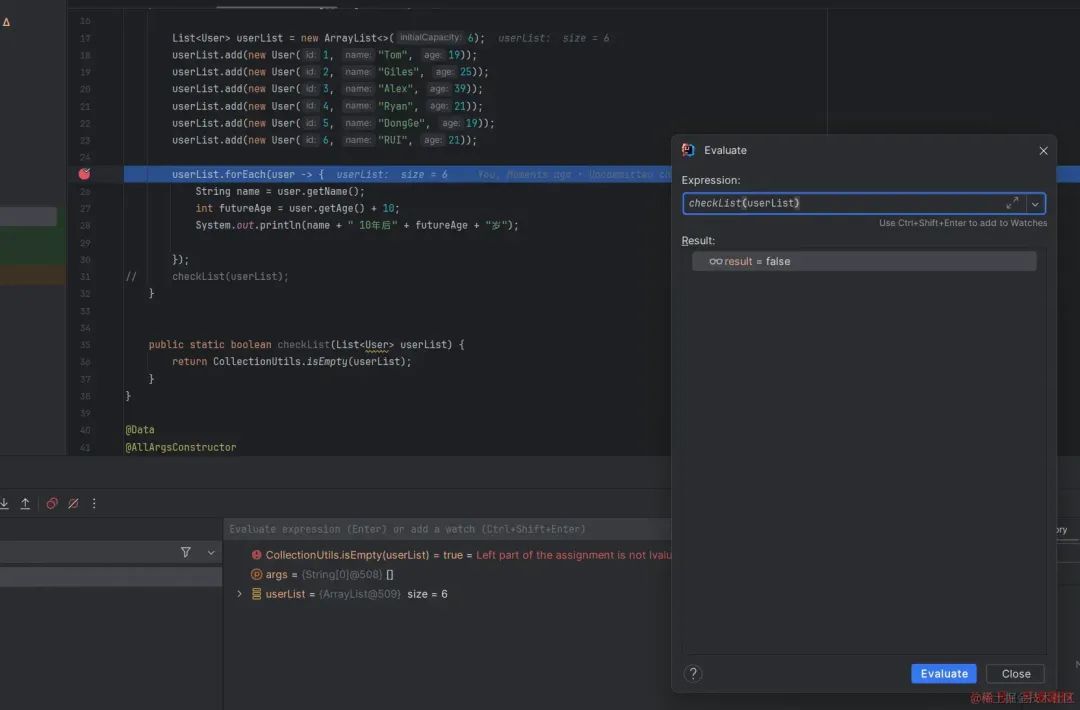Click CollectionUtils.isEmpty in the return statement
The width and height of the screenshot is (1080, 710).
(x=280, y=362)
